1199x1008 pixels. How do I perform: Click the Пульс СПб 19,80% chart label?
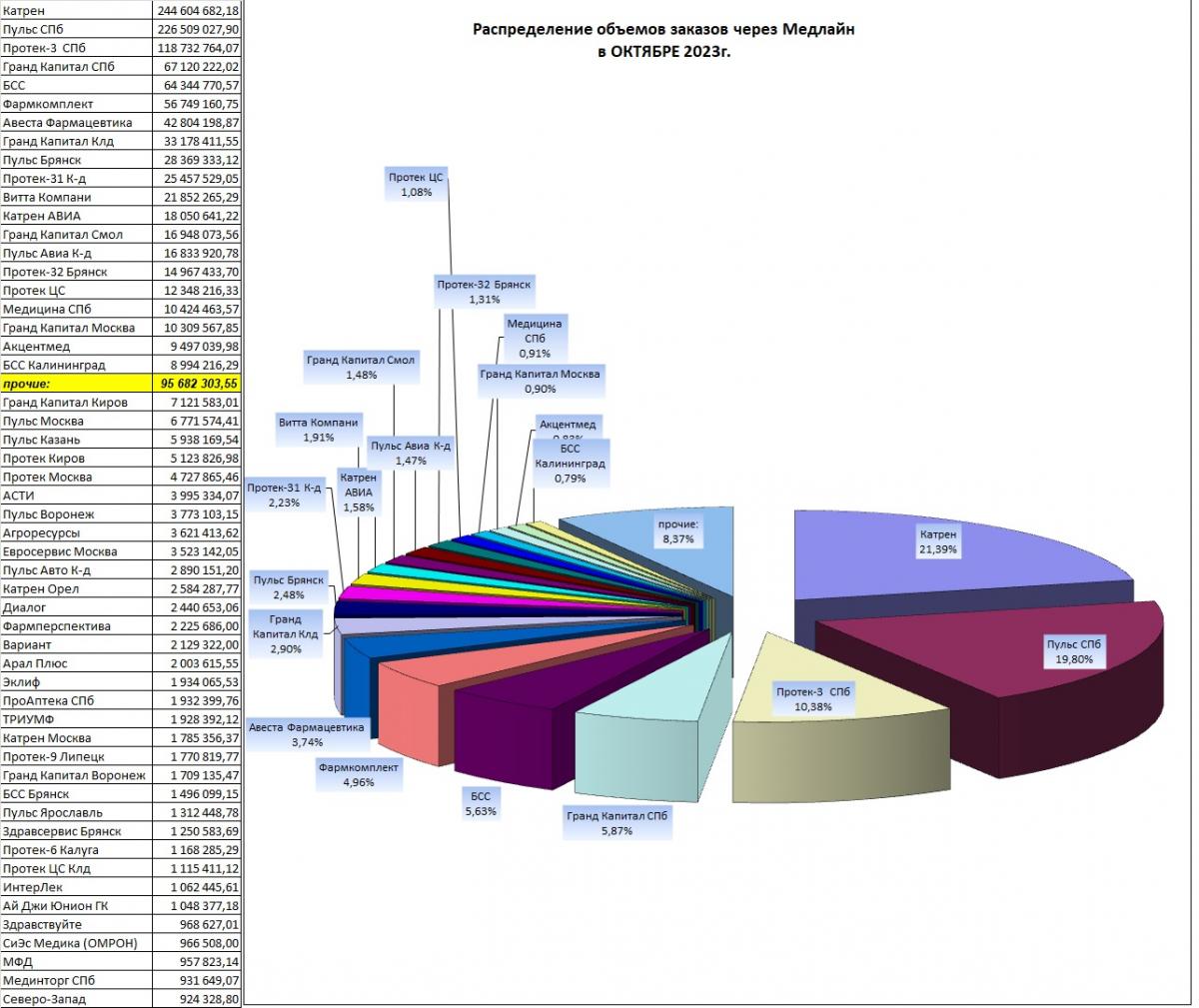1074,652
